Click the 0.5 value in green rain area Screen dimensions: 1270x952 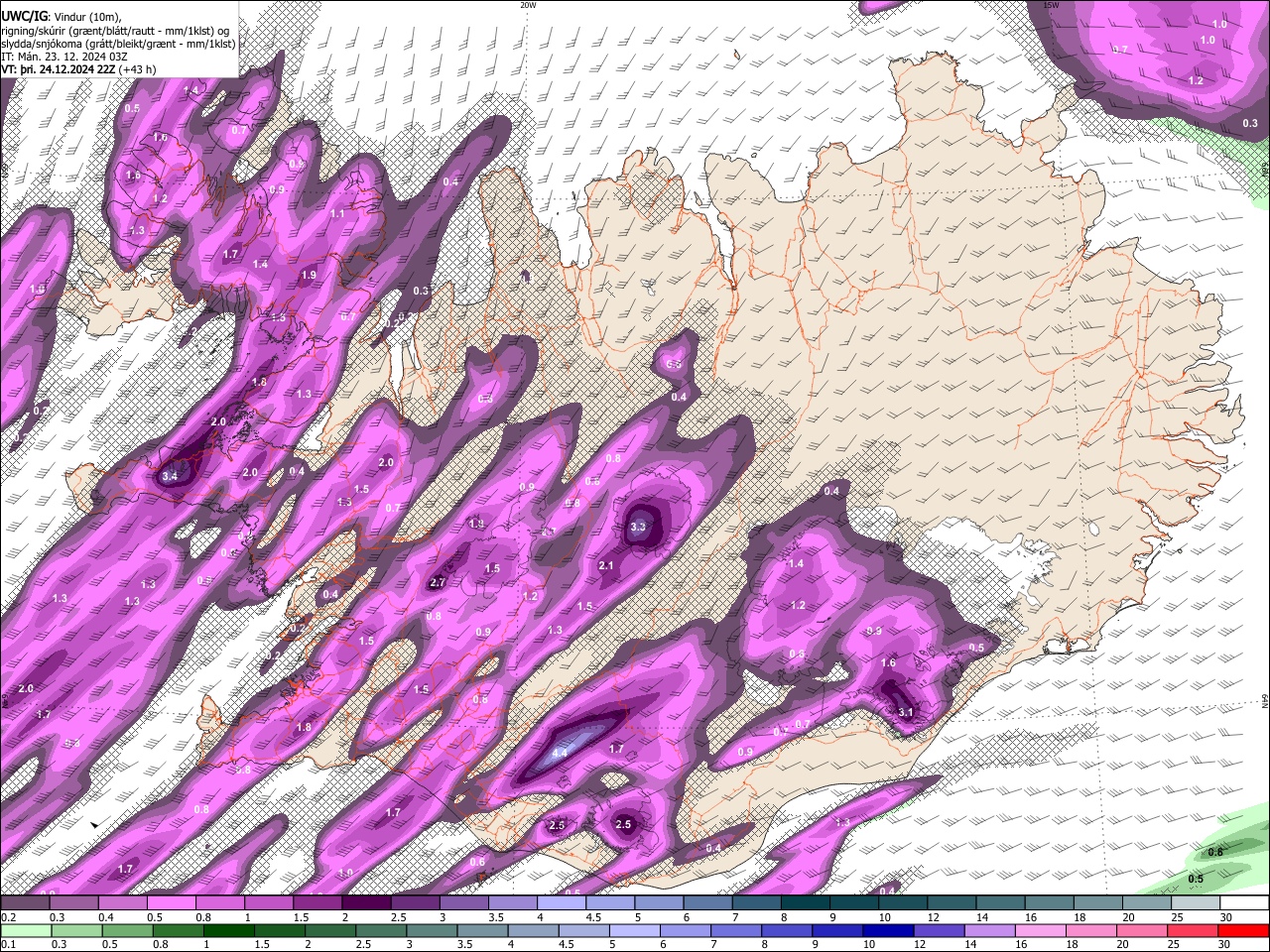click(1196, 879)
